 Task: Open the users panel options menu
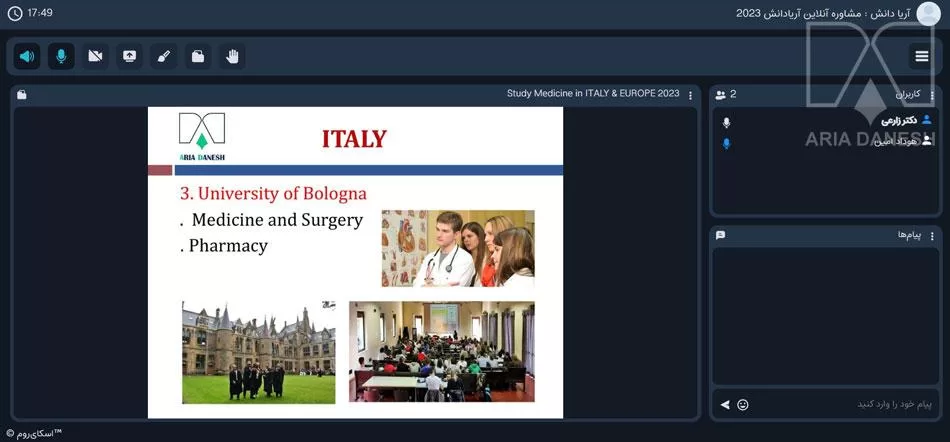tap(932, 95)
